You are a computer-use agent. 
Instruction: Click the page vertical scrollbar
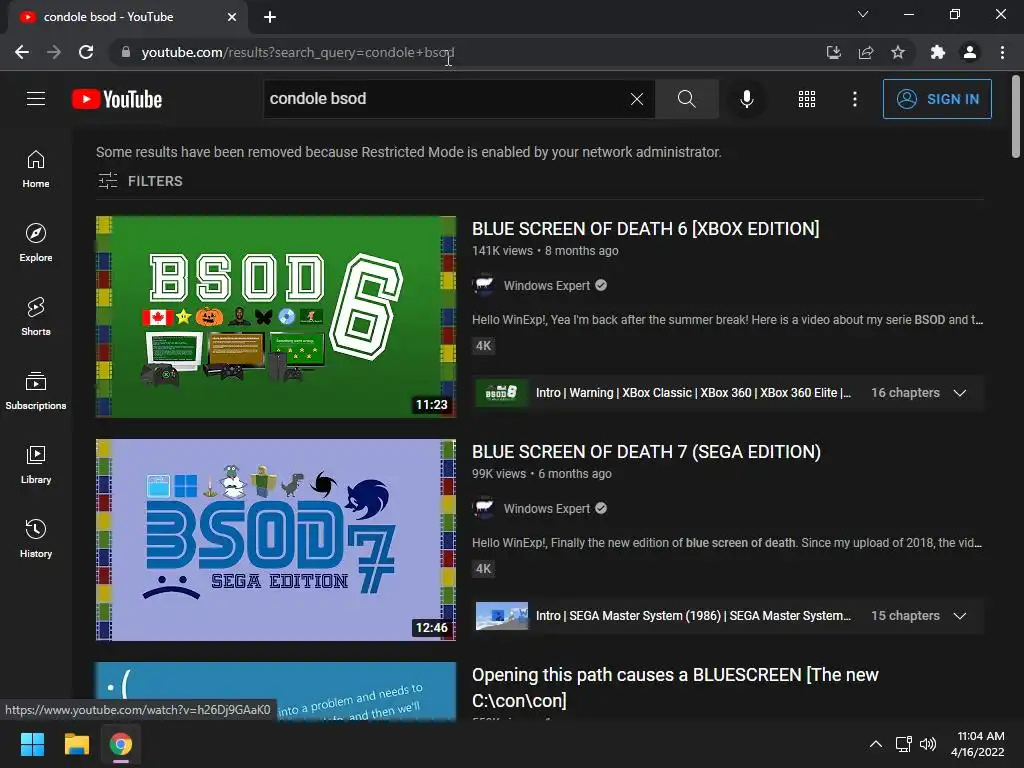pos(1016,116)
